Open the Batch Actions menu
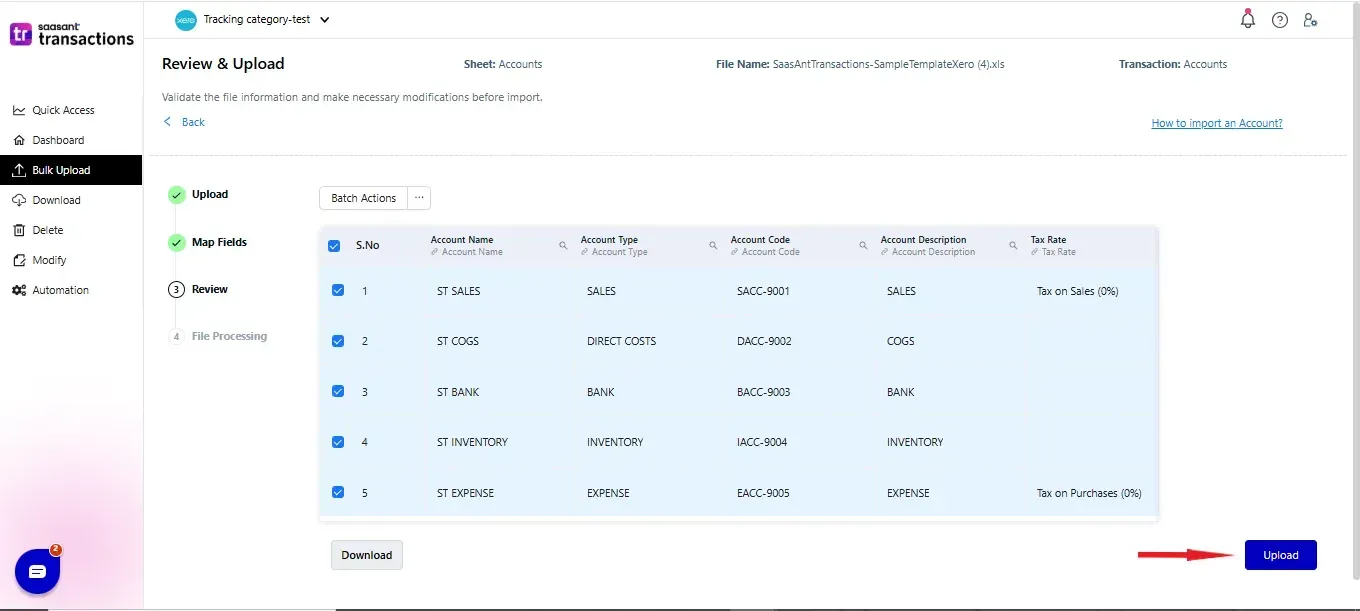The height and width of the screenshot is (611, 1360). (364, 198)
